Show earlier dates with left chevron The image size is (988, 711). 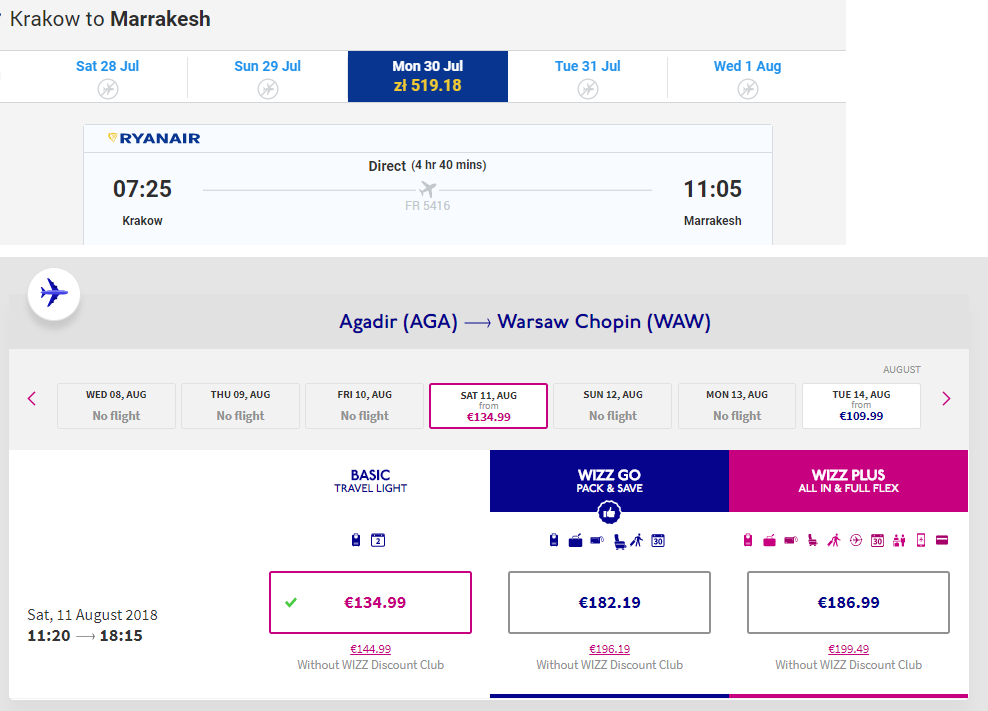click(32, 398)
